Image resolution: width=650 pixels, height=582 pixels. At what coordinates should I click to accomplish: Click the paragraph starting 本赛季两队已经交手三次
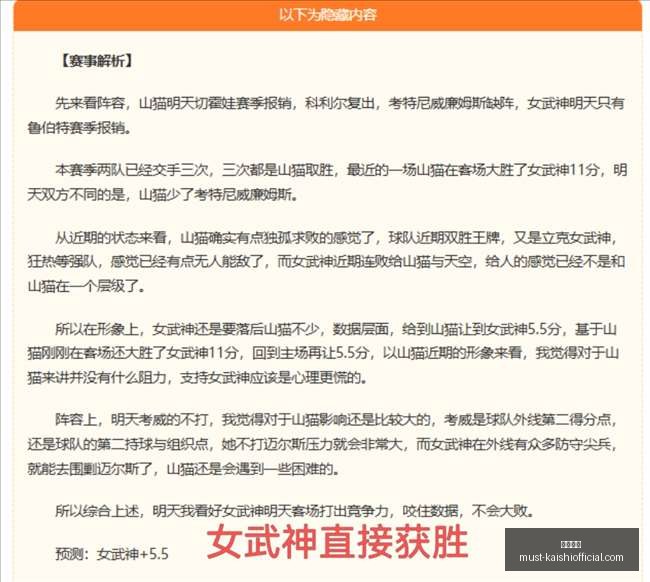[327, 182]
